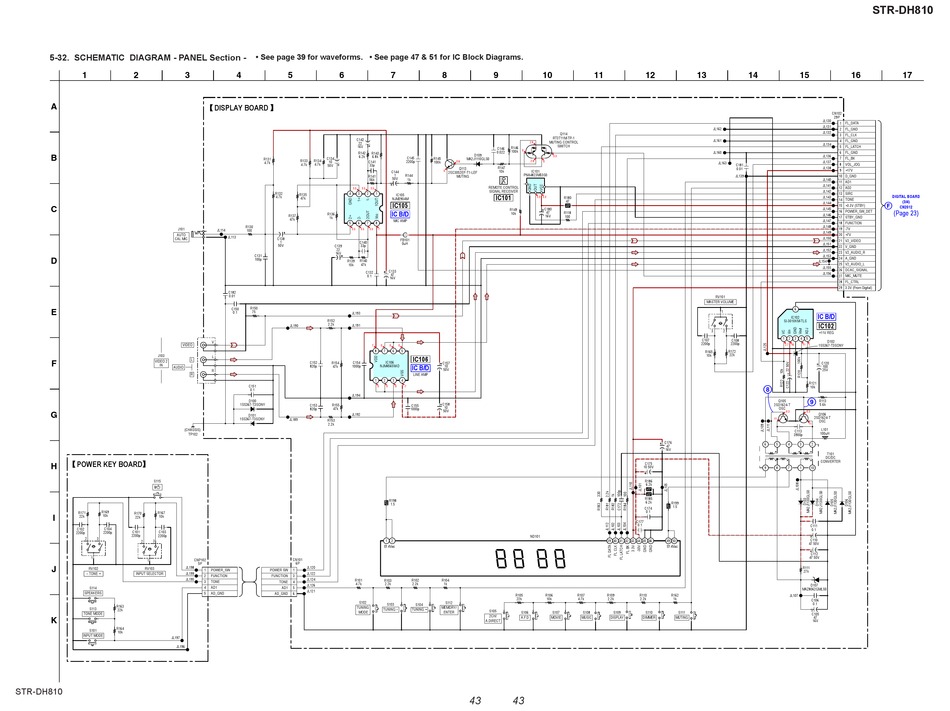Click grid column number 9 in header
Image resolution: width=950 pixels, height=711 pixels.
point(496,75)
